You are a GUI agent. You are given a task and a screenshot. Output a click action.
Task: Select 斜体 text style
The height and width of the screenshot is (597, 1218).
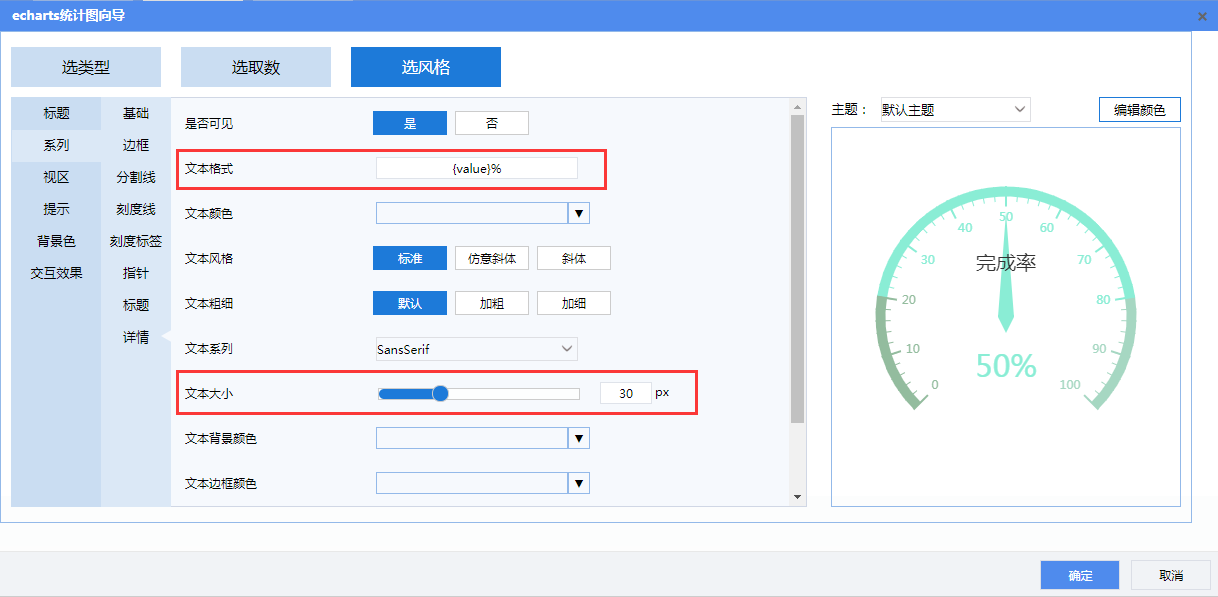[x=574, y=258]
